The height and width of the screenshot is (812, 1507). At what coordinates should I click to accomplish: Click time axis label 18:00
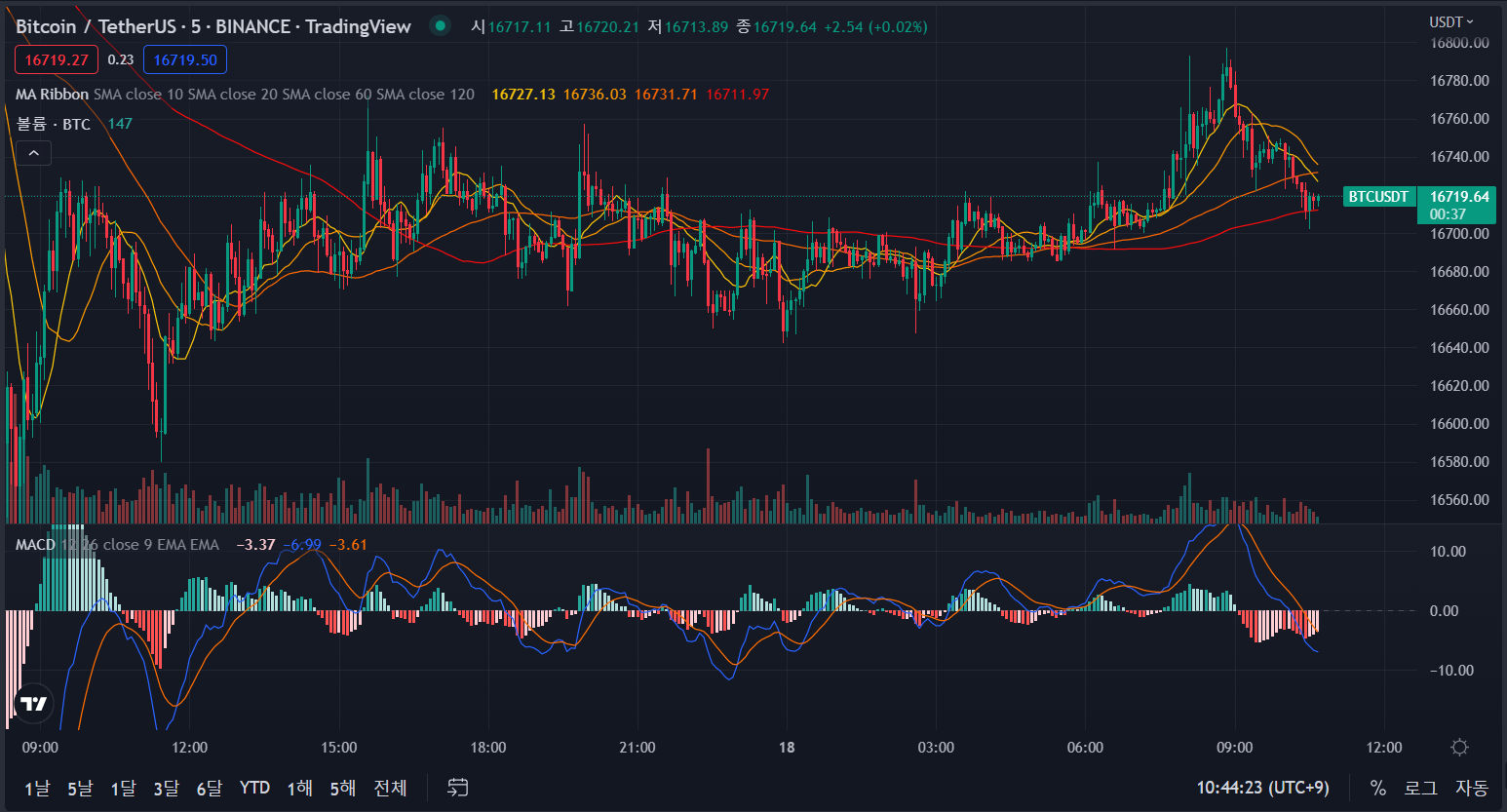point(488,748)
